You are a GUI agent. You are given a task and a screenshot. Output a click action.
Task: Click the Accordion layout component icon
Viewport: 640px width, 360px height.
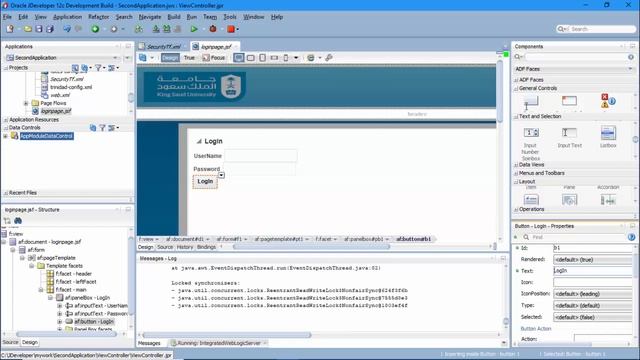(x=608, y=200)
